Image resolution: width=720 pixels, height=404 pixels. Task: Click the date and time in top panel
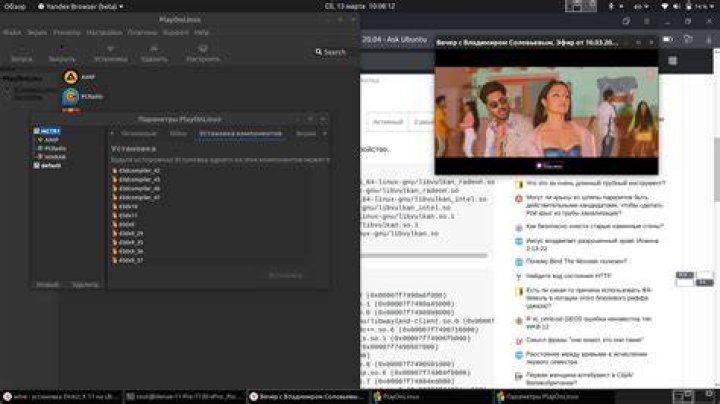(360, 6)
